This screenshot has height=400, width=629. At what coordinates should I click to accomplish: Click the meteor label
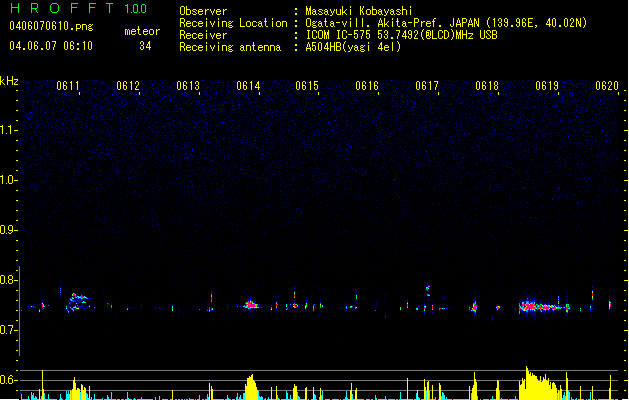point(142,31)
